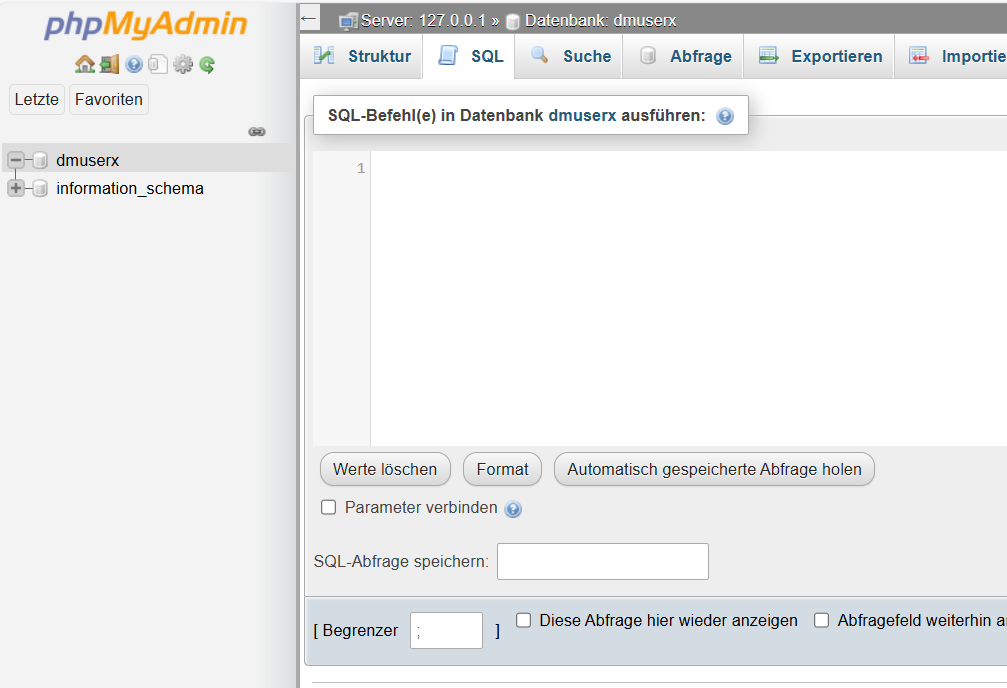Click the database icon in breadcrumb
Screen dimensions: 1007x688
(512, 22)
